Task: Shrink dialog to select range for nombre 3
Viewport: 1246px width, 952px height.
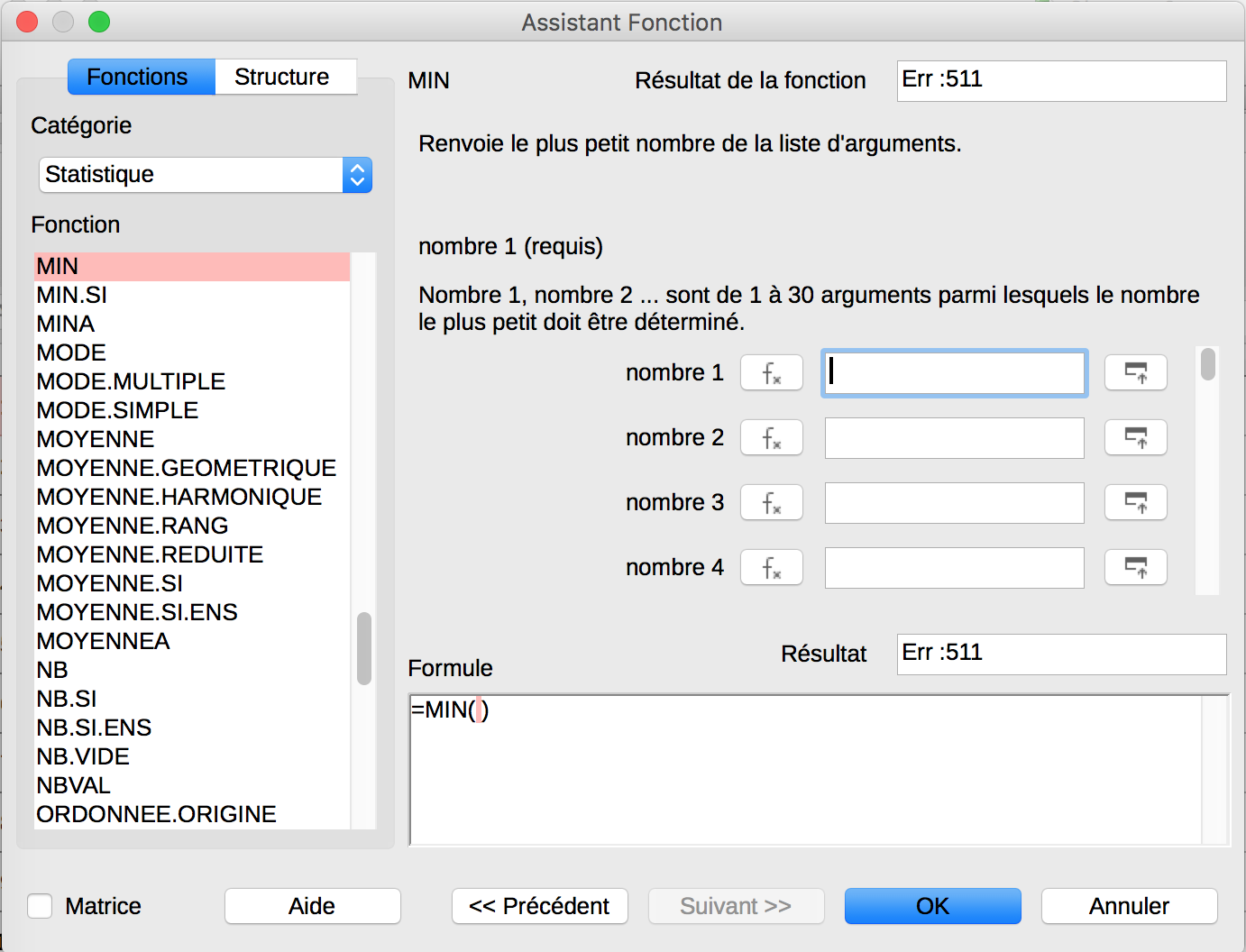Action: tap(1136, 502)
